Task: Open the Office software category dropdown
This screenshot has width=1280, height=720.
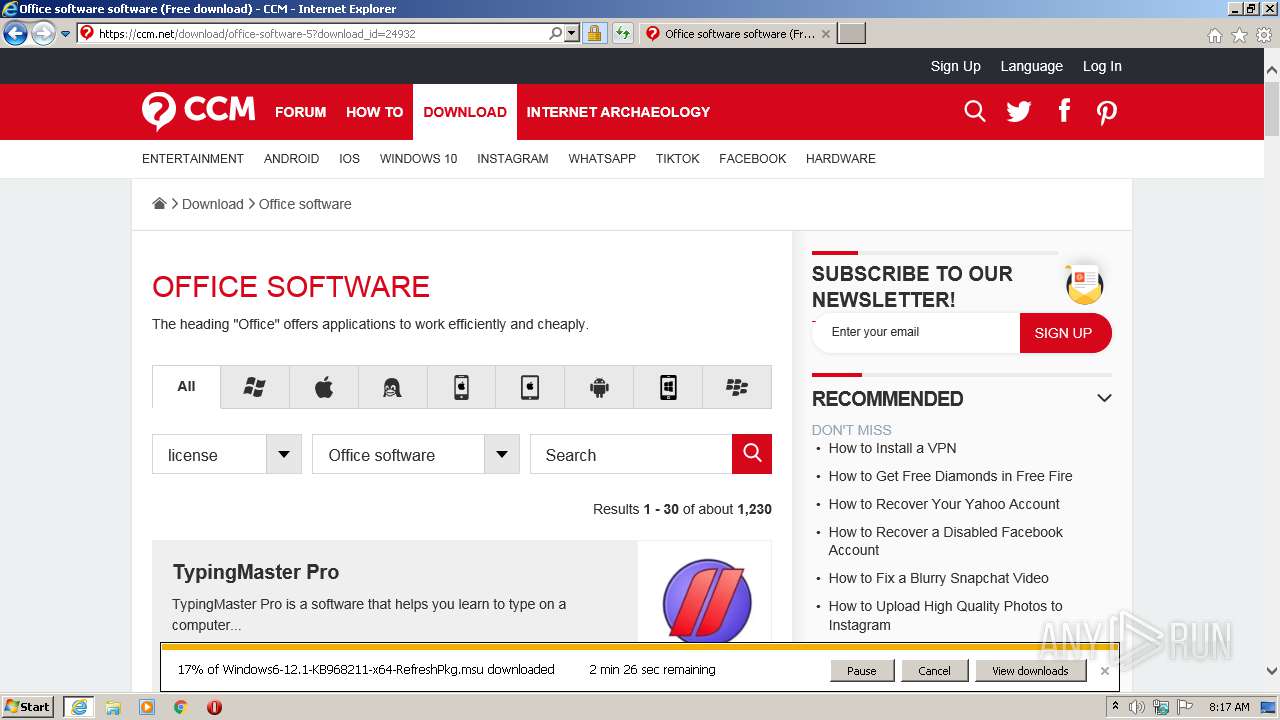Action: (415, 454)
